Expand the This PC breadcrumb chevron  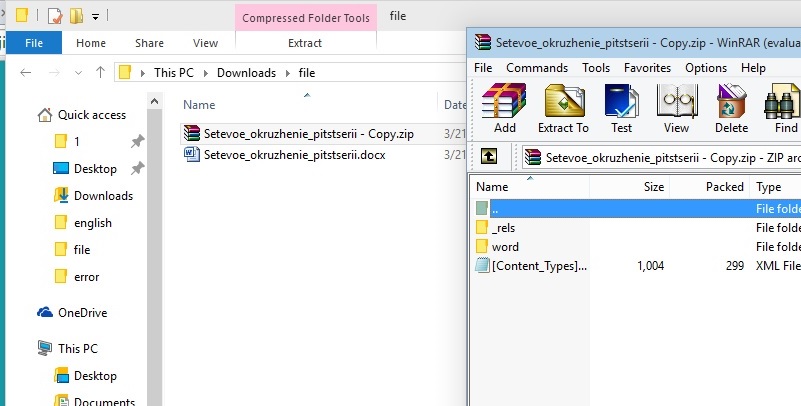click(205, 73)
